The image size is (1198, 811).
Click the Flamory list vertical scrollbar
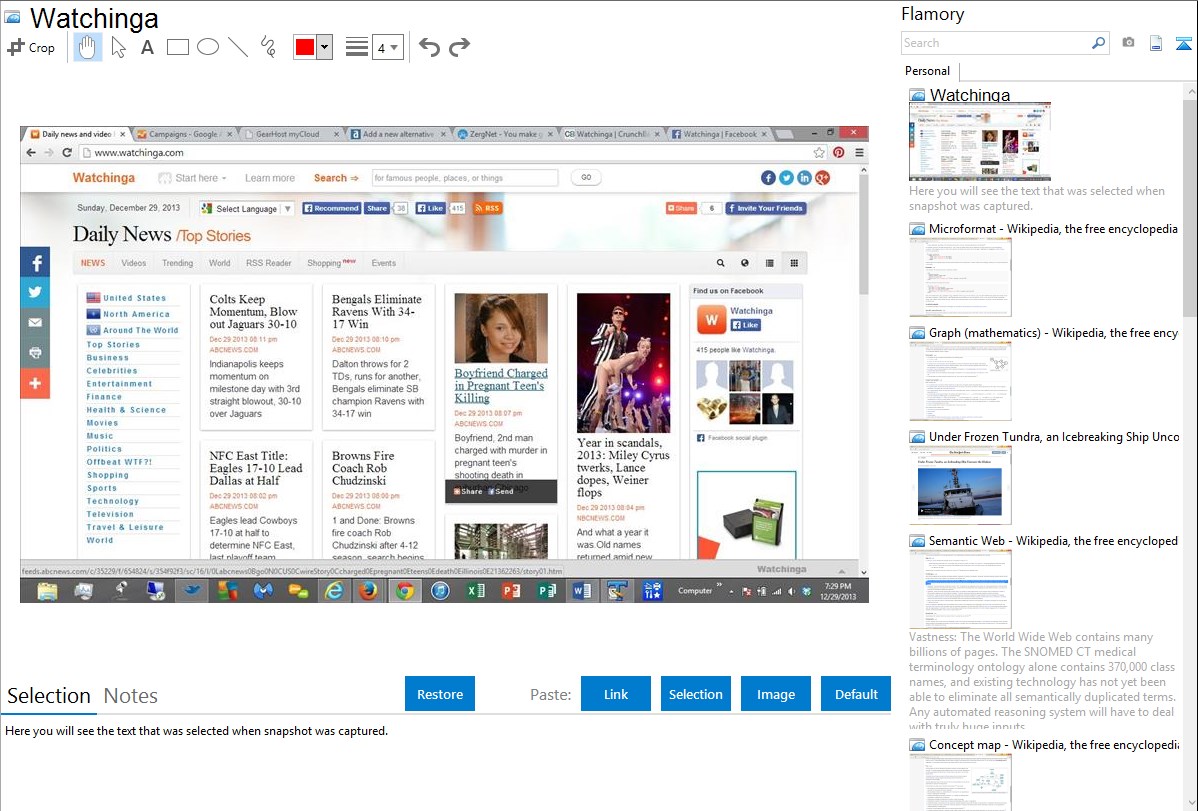1190,206
